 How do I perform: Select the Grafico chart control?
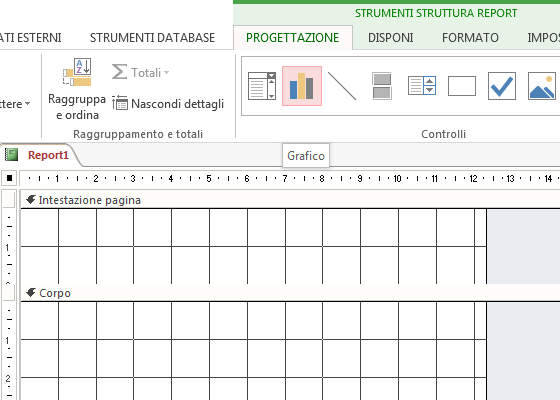point(302,86)
